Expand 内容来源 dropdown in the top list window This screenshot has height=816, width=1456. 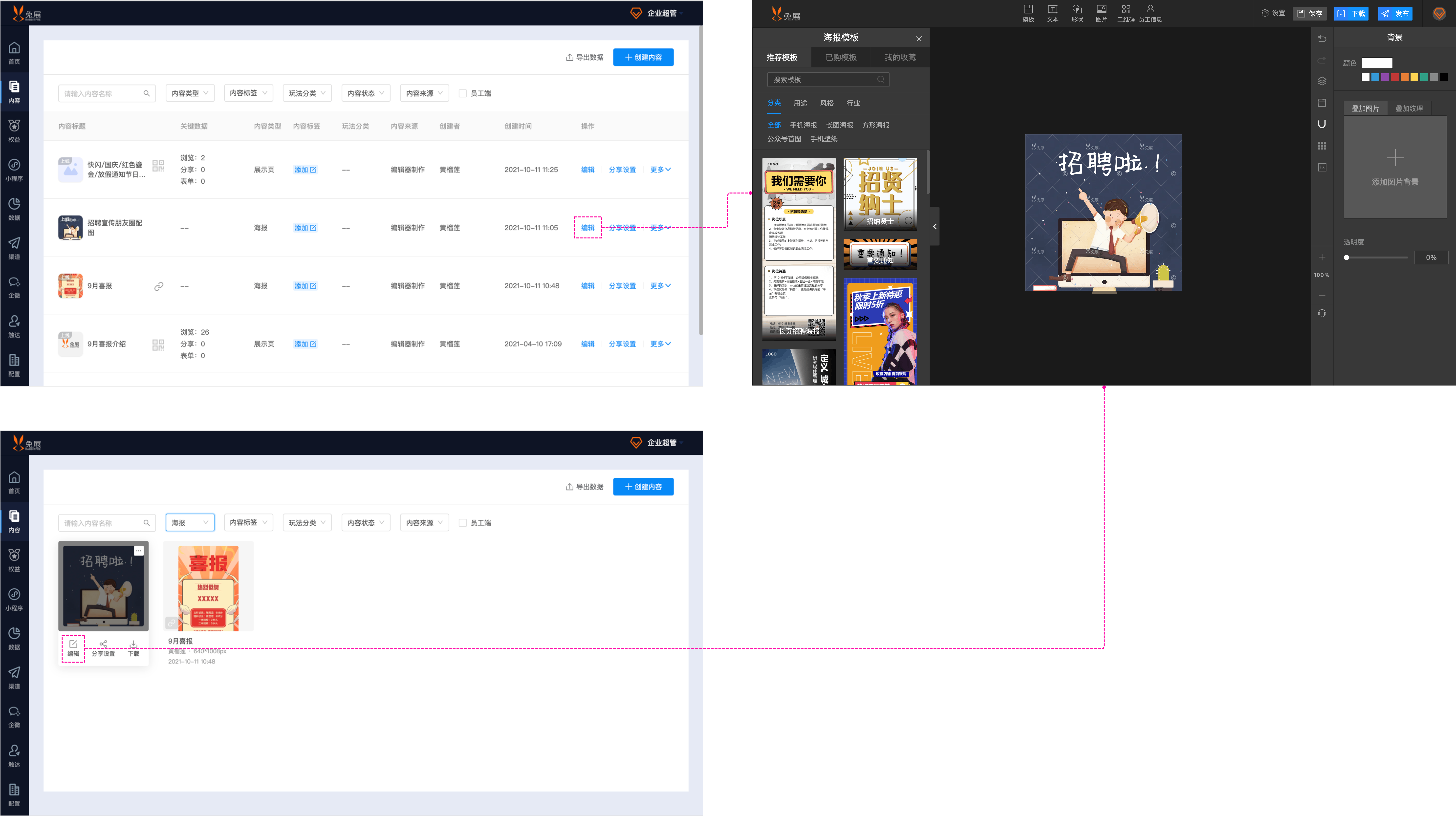pyautogui.click(x=424, y=93)
